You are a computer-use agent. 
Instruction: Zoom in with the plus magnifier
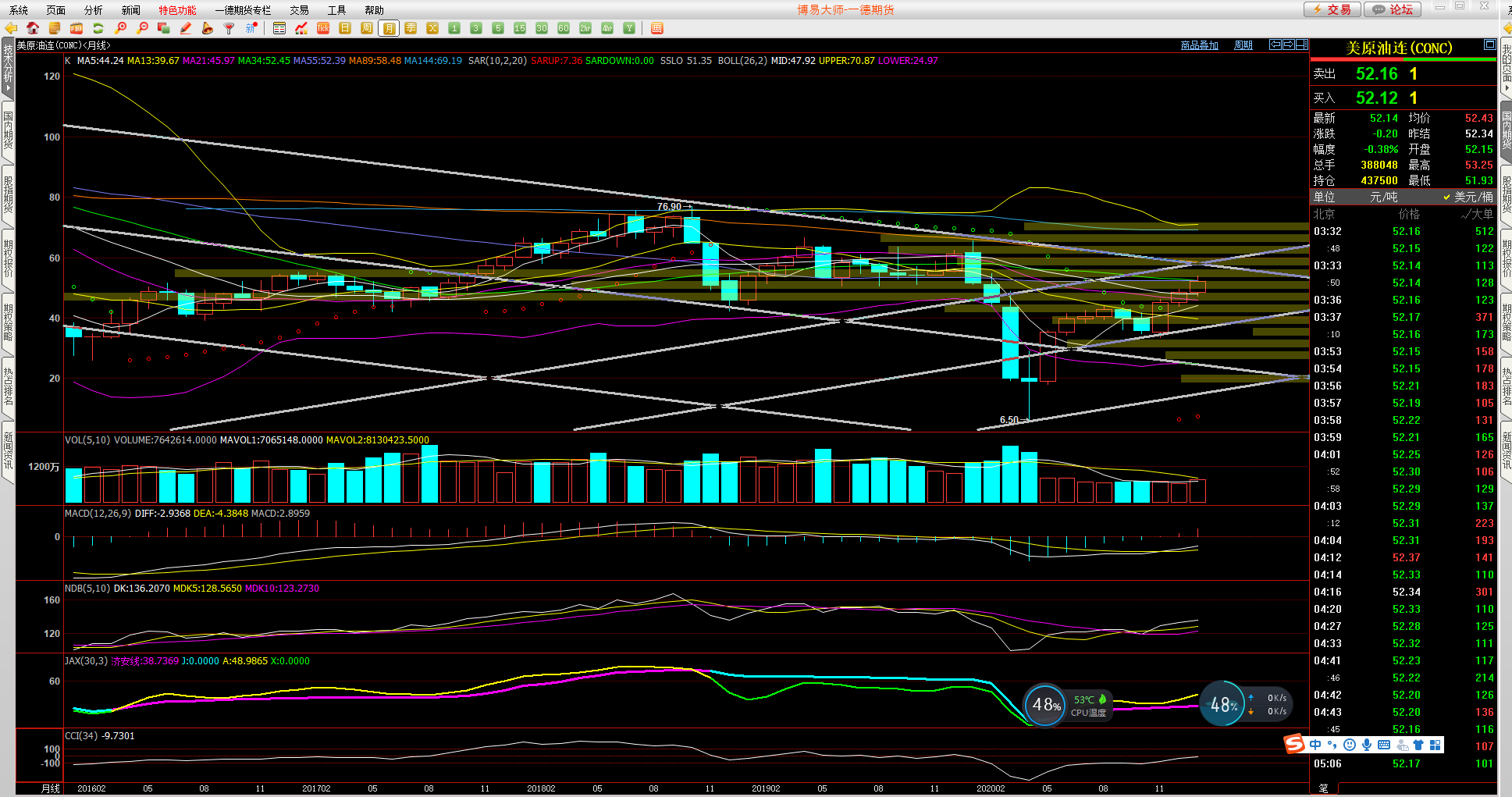click(x=120, y=28)
